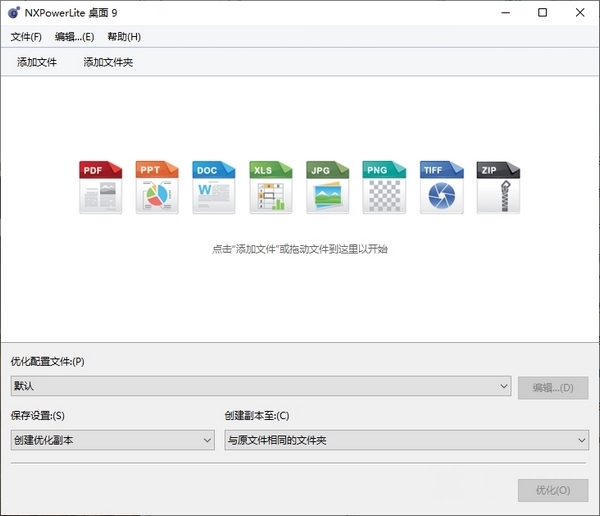Click the 优化配置文件:(P) label

47,361
